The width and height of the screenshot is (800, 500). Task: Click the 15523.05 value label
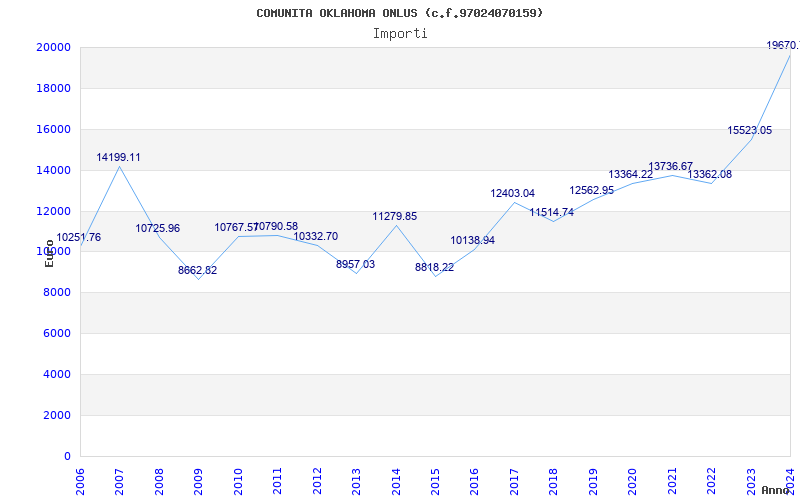click(x=749, y=130)
